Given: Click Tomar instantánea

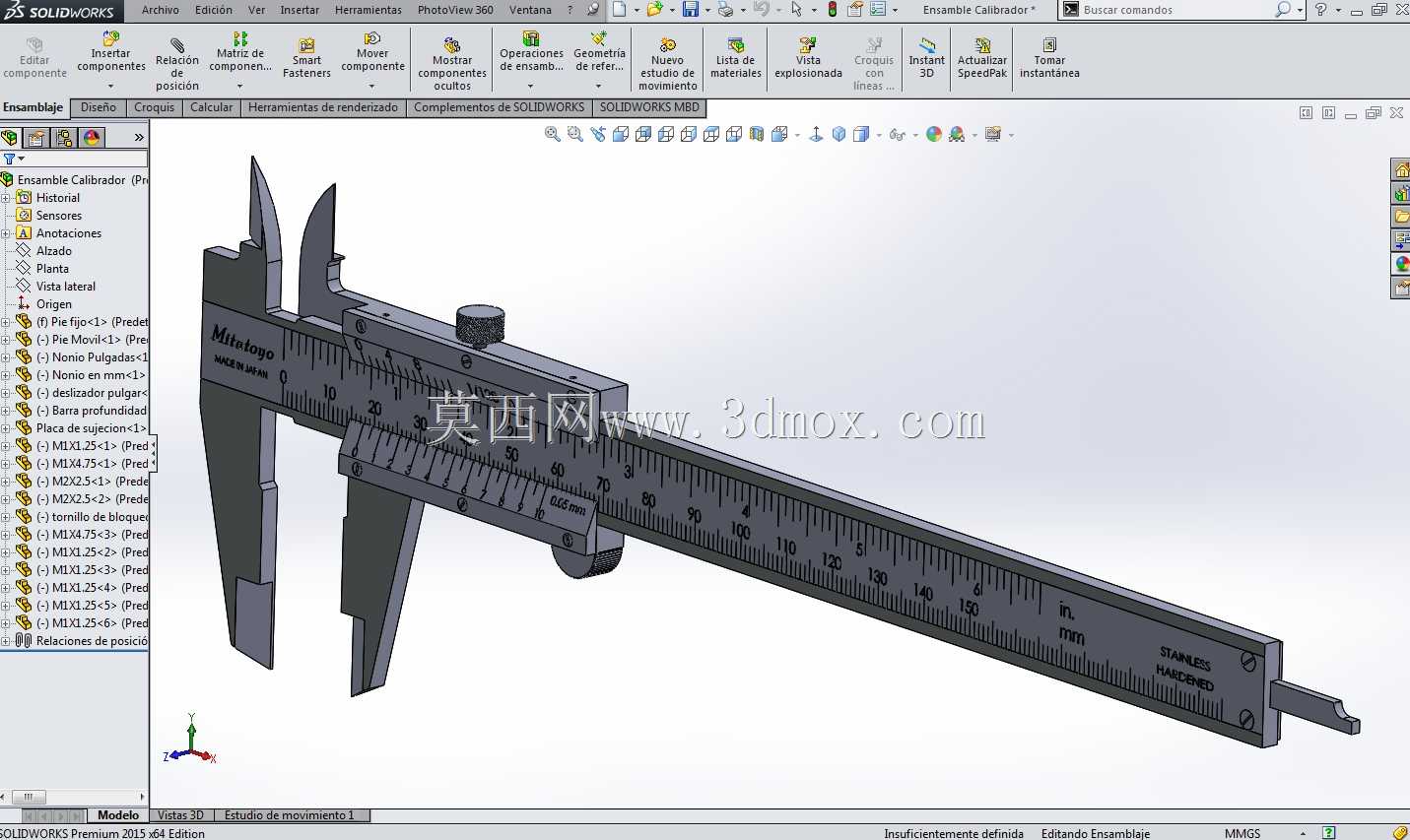Looking at the screenshot, I should (1049, 57).
